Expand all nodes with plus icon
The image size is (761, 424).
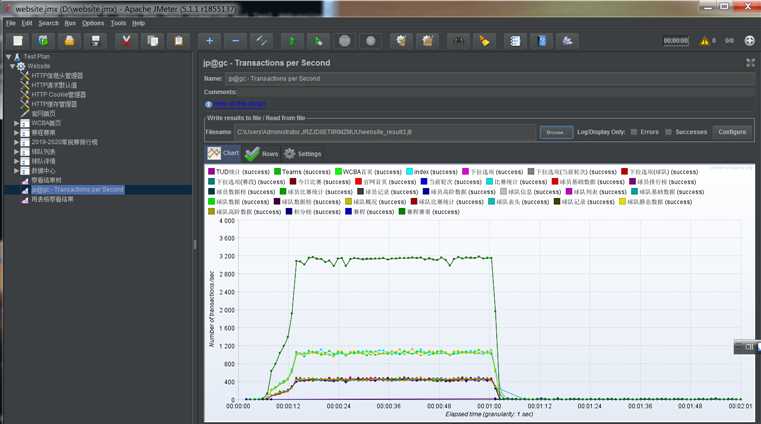[209, 41]
